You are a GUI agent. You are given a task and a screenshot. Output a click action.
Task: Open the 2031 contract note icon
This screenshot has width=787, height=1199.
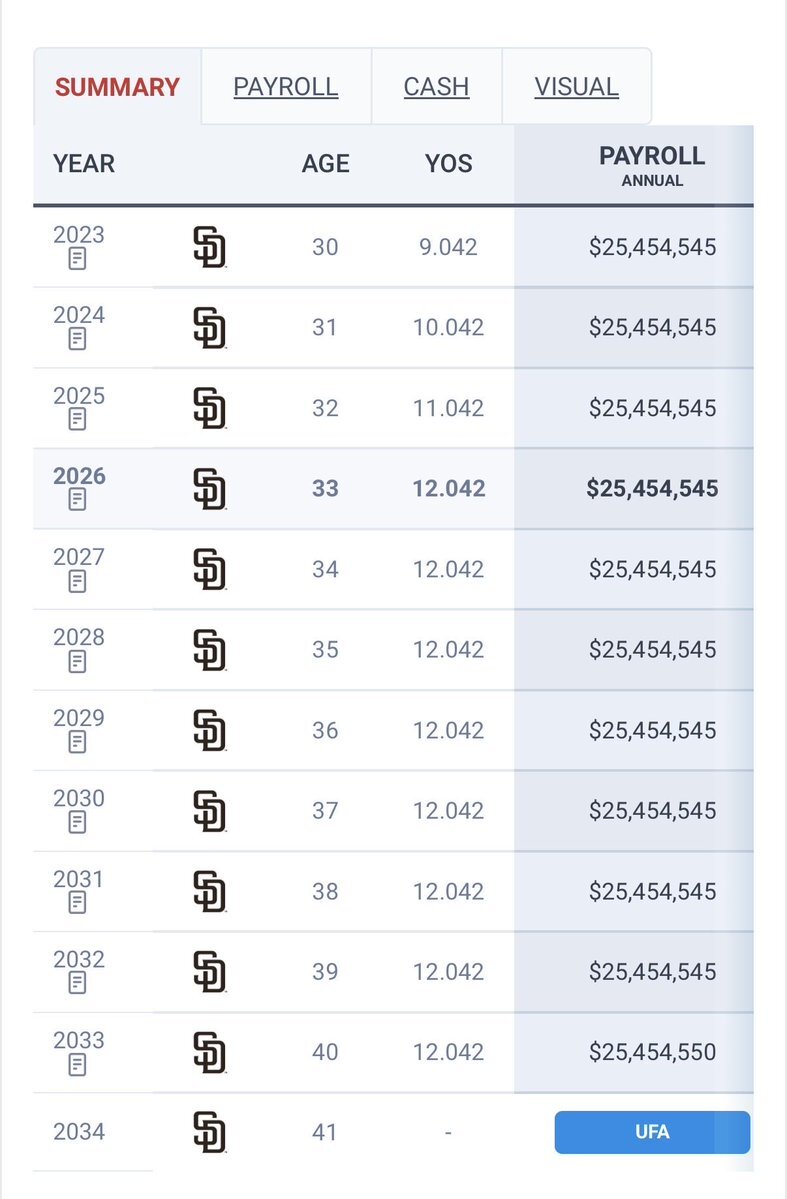coord(78,903)
